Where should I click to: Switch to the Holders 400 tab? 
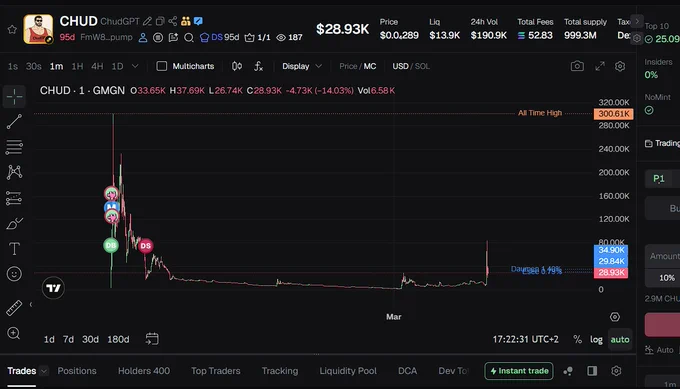[144, 371]
